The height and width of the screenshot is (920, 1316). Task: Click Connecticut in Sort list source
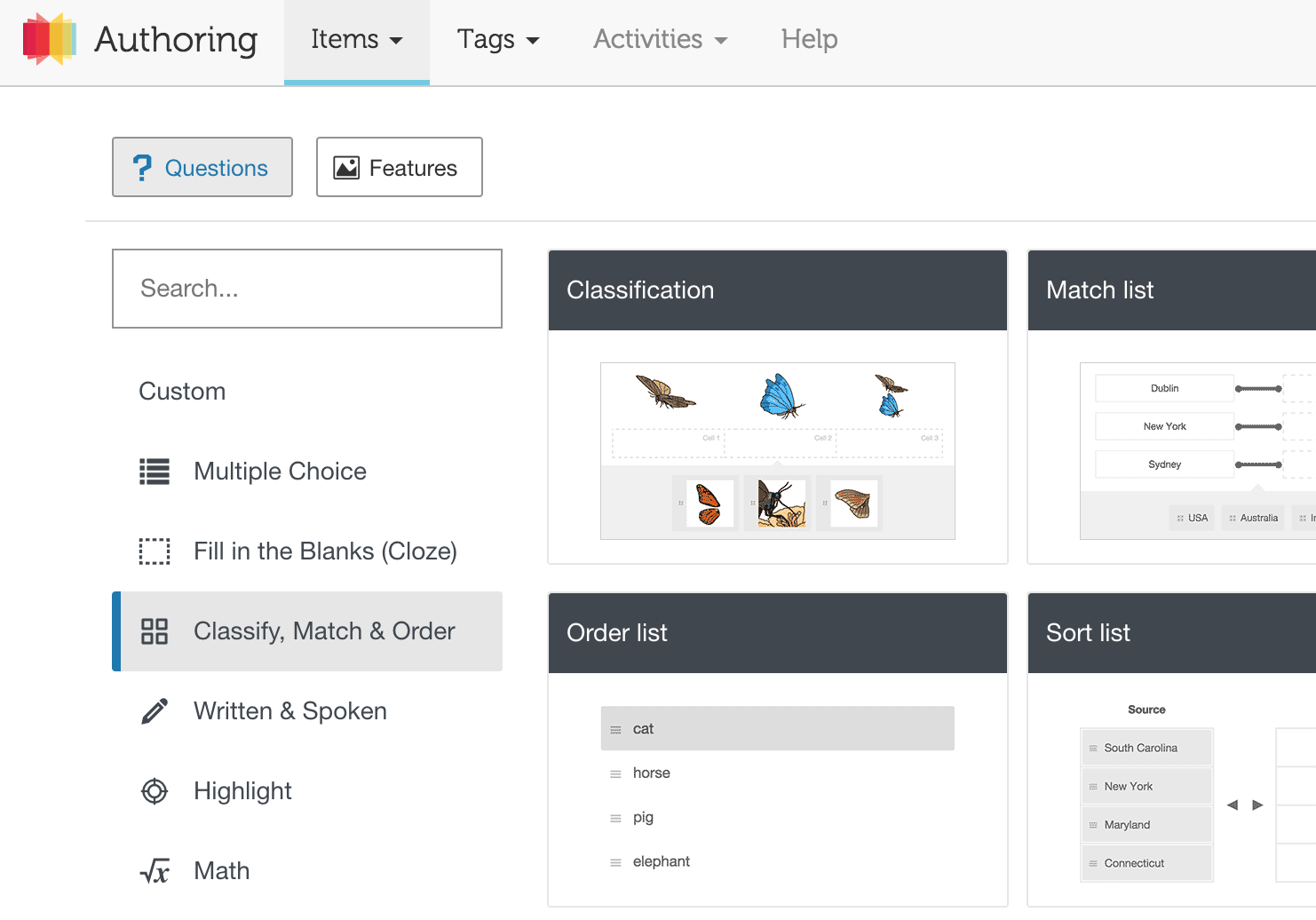tap(1146, 863)
